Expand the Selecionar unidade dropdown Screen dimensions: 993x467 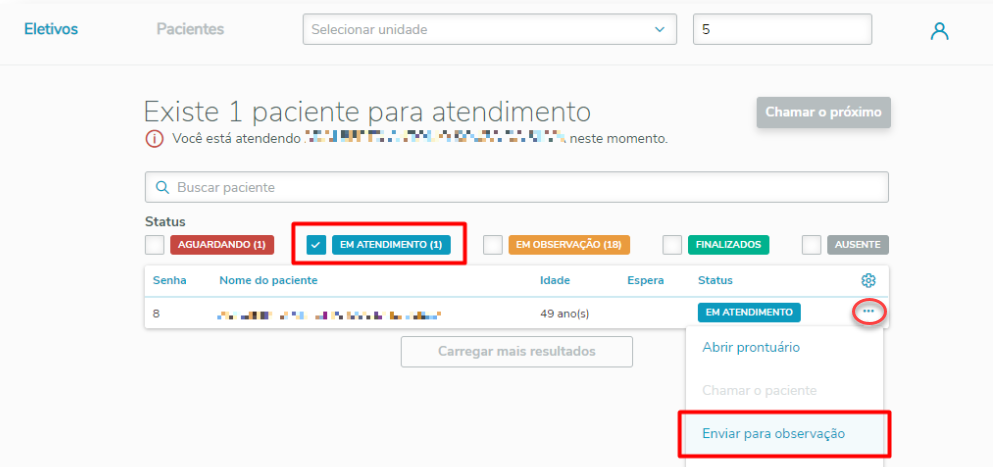pyautogui.click(x=490, y=29)
